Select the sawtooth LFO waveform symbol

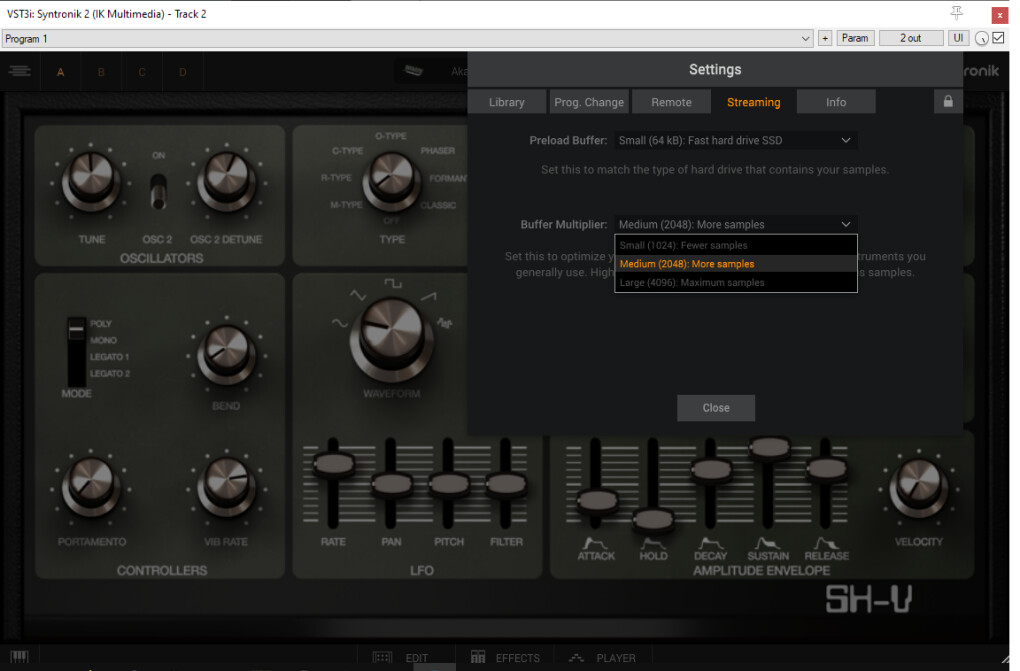[428, 297]
